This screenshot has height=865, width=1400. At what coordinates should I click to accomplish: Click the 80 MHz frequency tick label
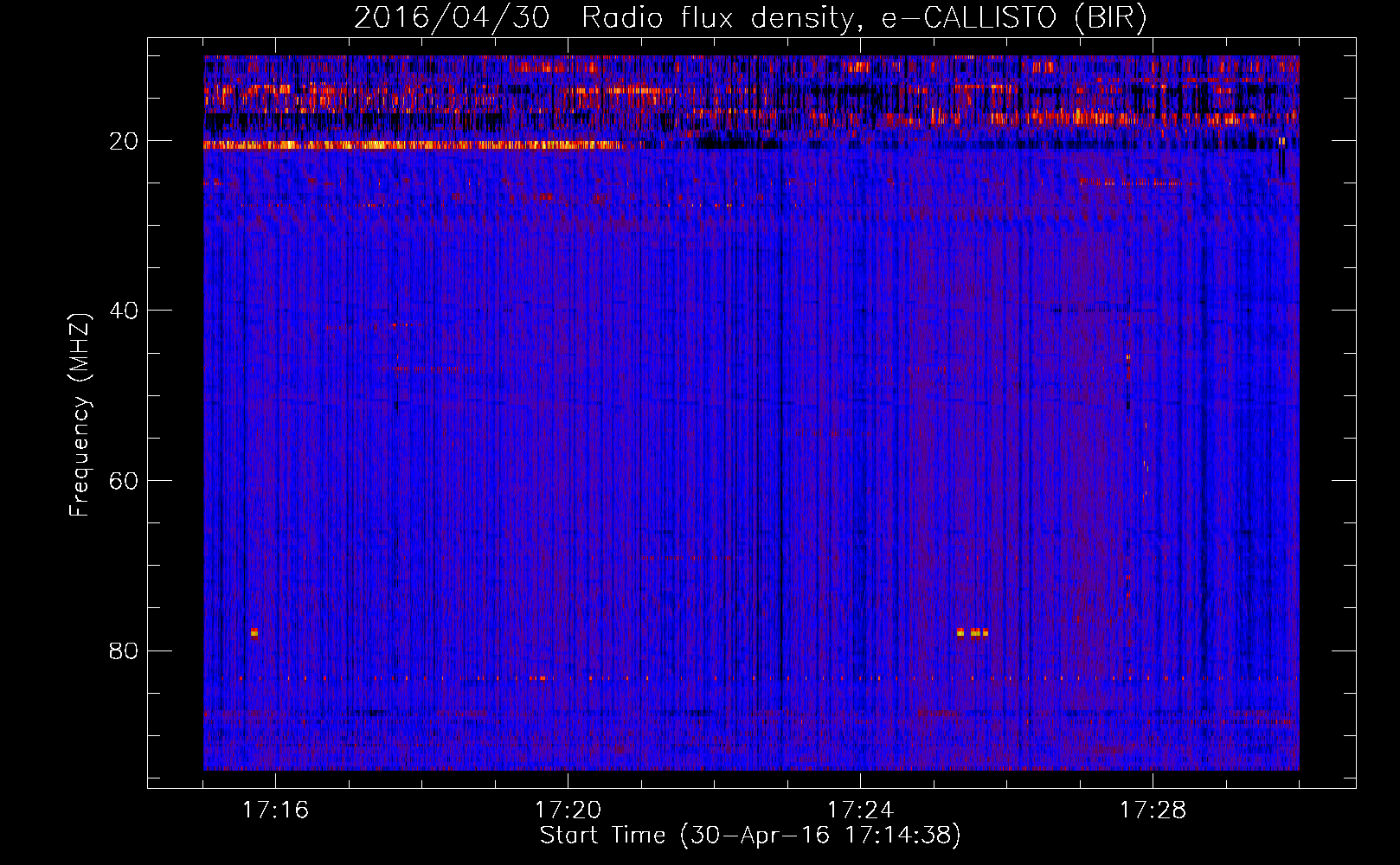pos(125,650)
